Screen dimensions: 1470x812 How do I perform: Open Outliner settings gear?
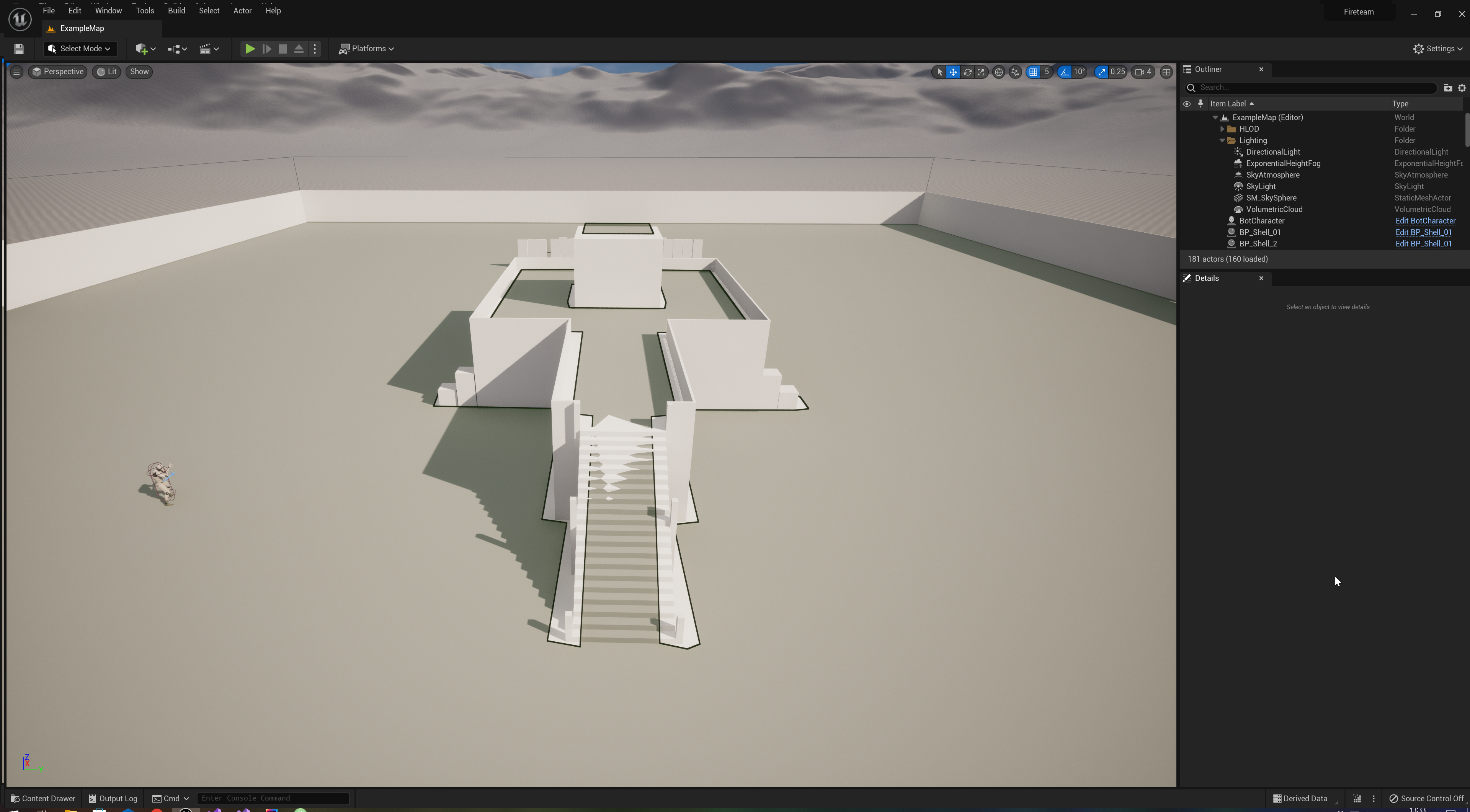coord(1462,88)
